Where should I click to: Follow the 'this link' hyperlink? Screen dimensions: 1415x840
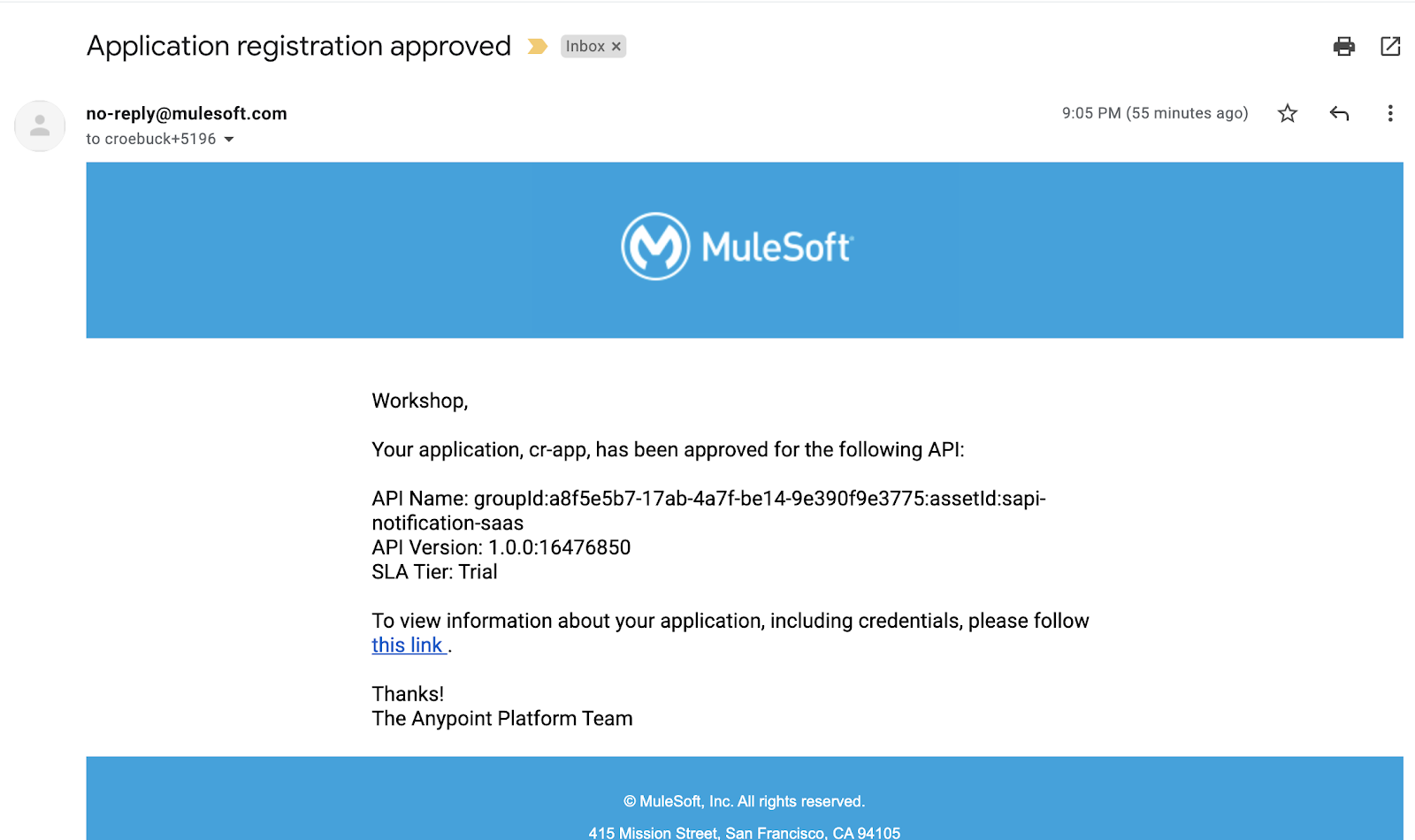(x=407, y=645)
